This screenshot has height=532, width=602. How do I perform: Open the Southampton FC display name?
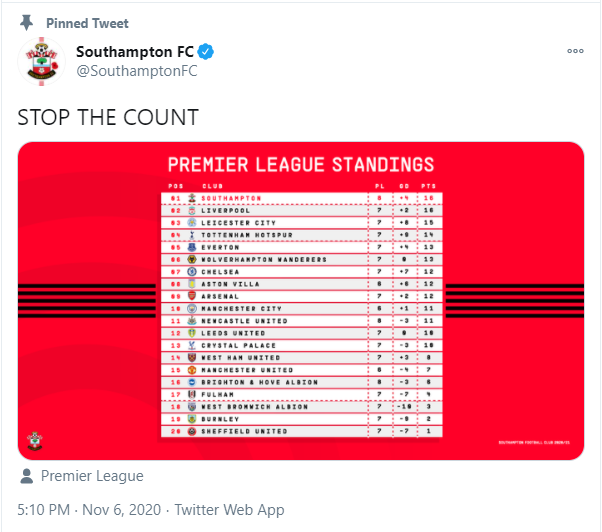coord(135,52)
